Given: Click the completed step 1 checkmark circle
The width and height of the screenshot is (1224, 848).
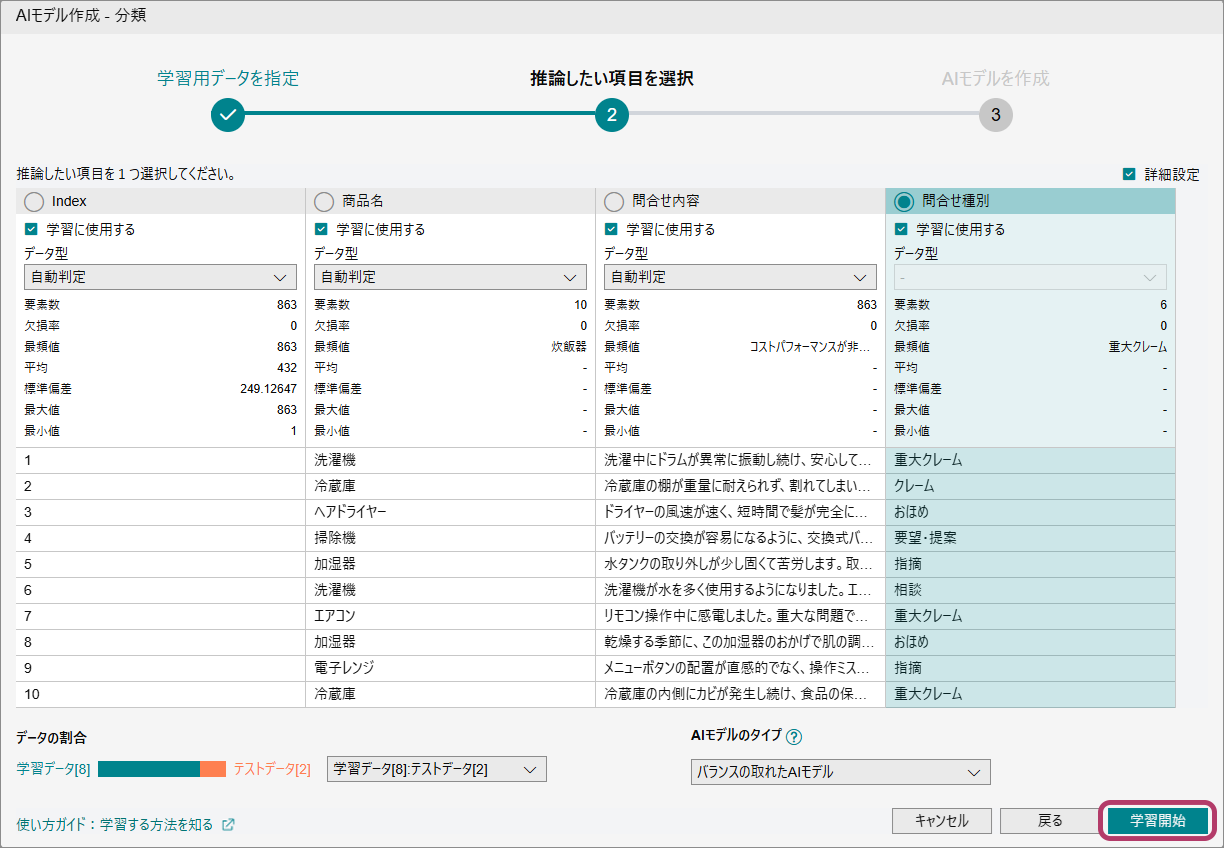Looking at the screenshot, I should click(x=228, y=114).
